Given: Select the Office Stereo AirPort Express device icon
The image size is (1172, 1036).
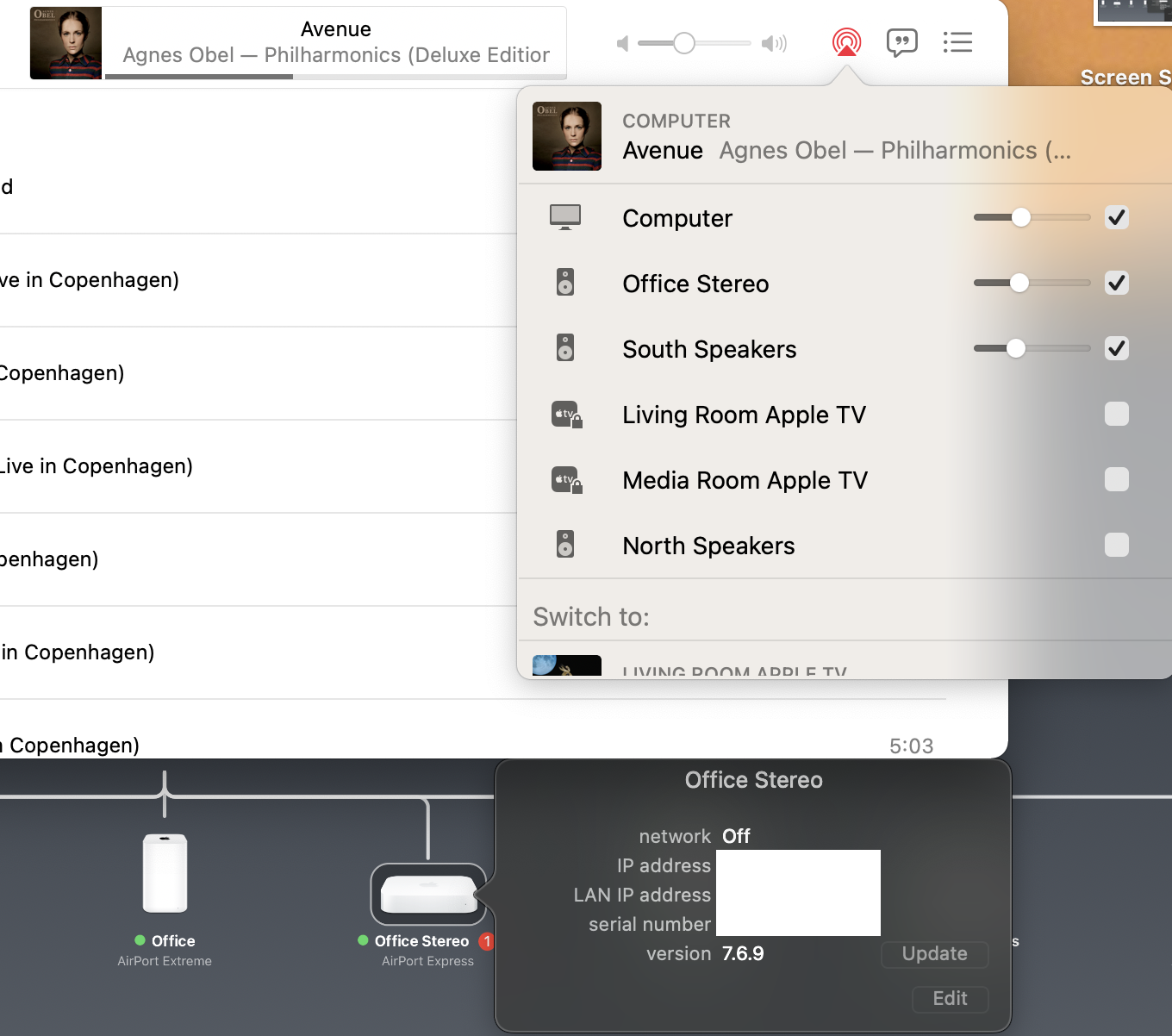Looking at the screenshot, I should click(428, 894).
